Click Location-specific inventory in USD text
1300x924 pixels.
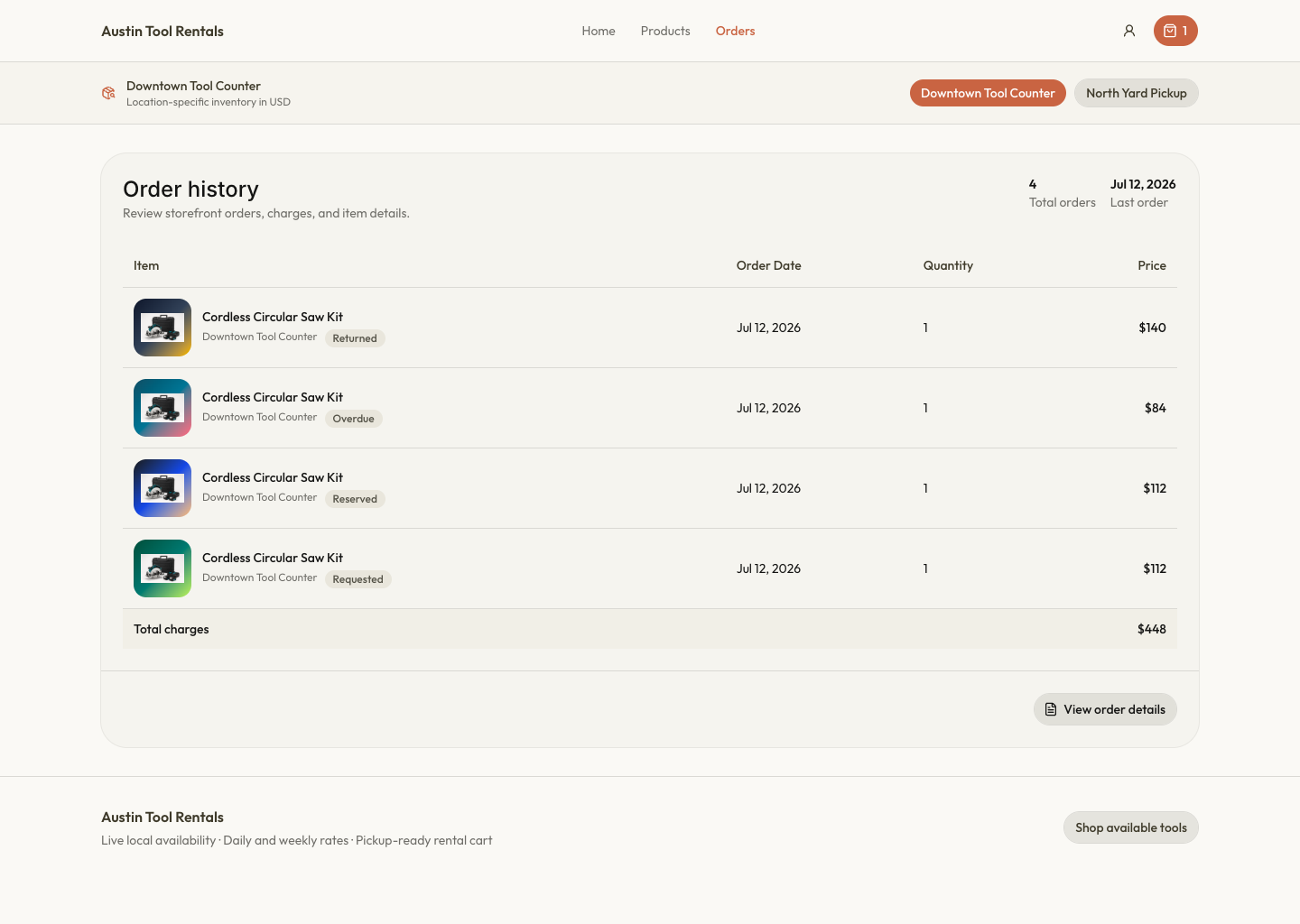209,102
